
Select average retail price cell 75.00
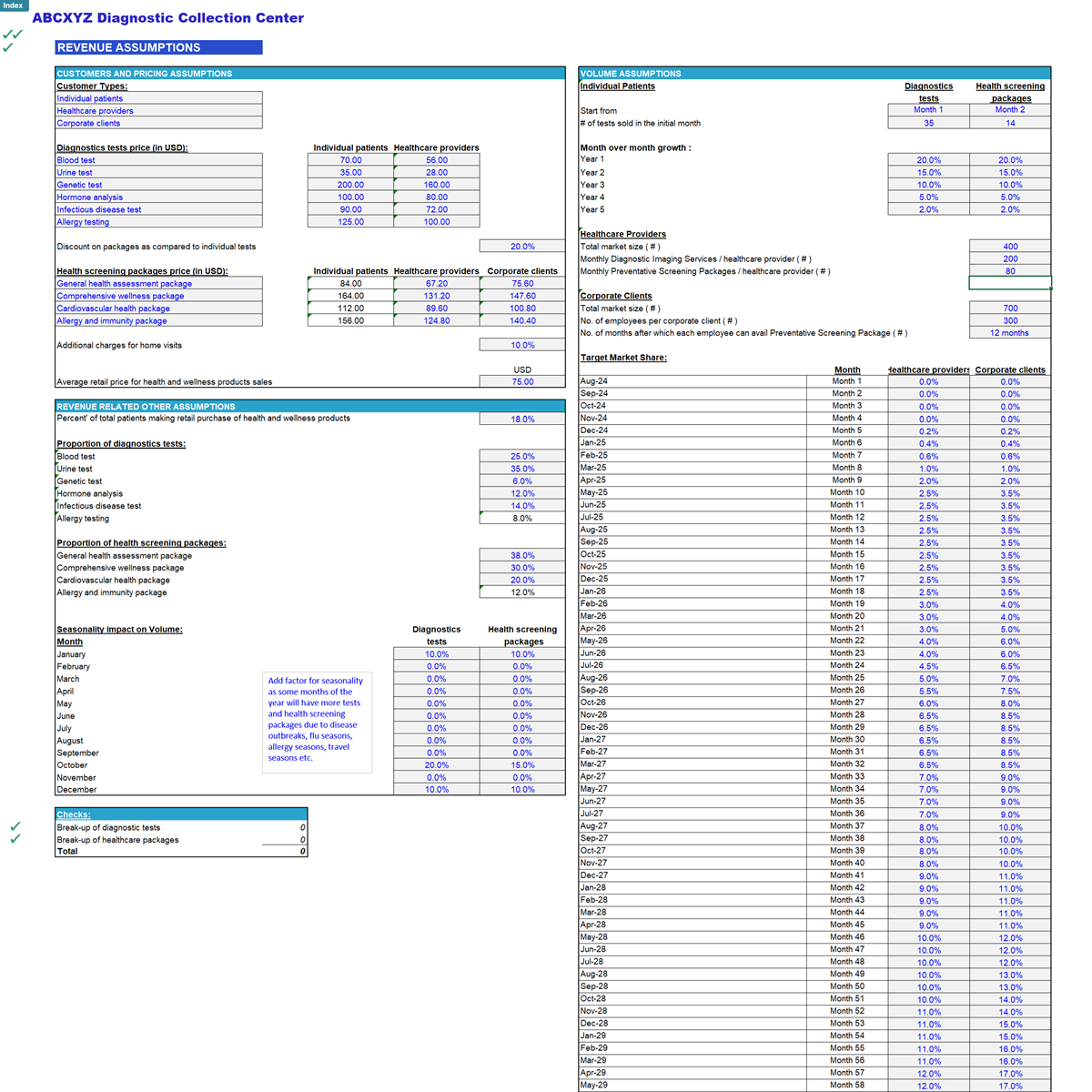[x=522, y=382]
